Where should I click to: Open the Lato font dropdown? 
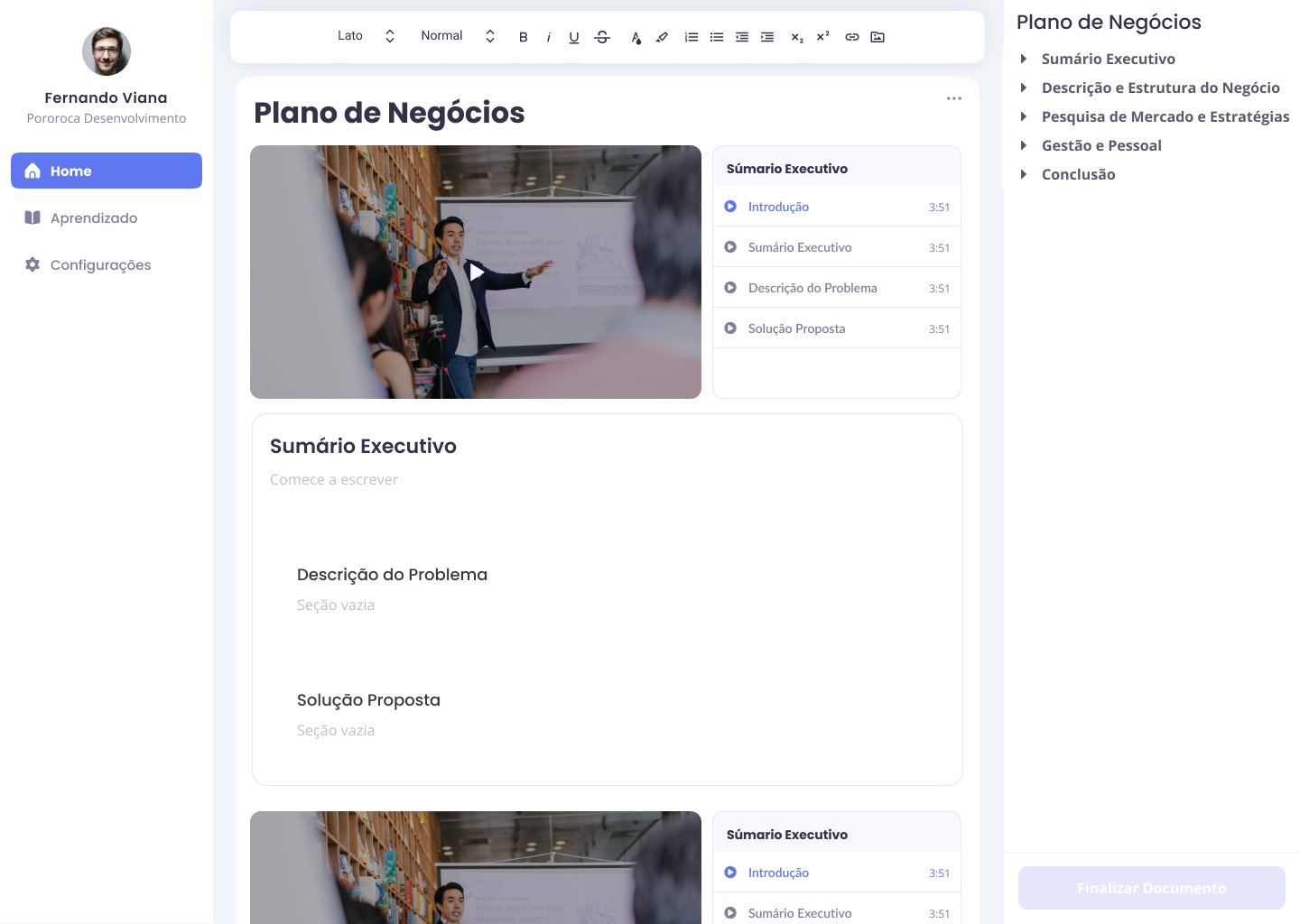(x=366, y=36)
